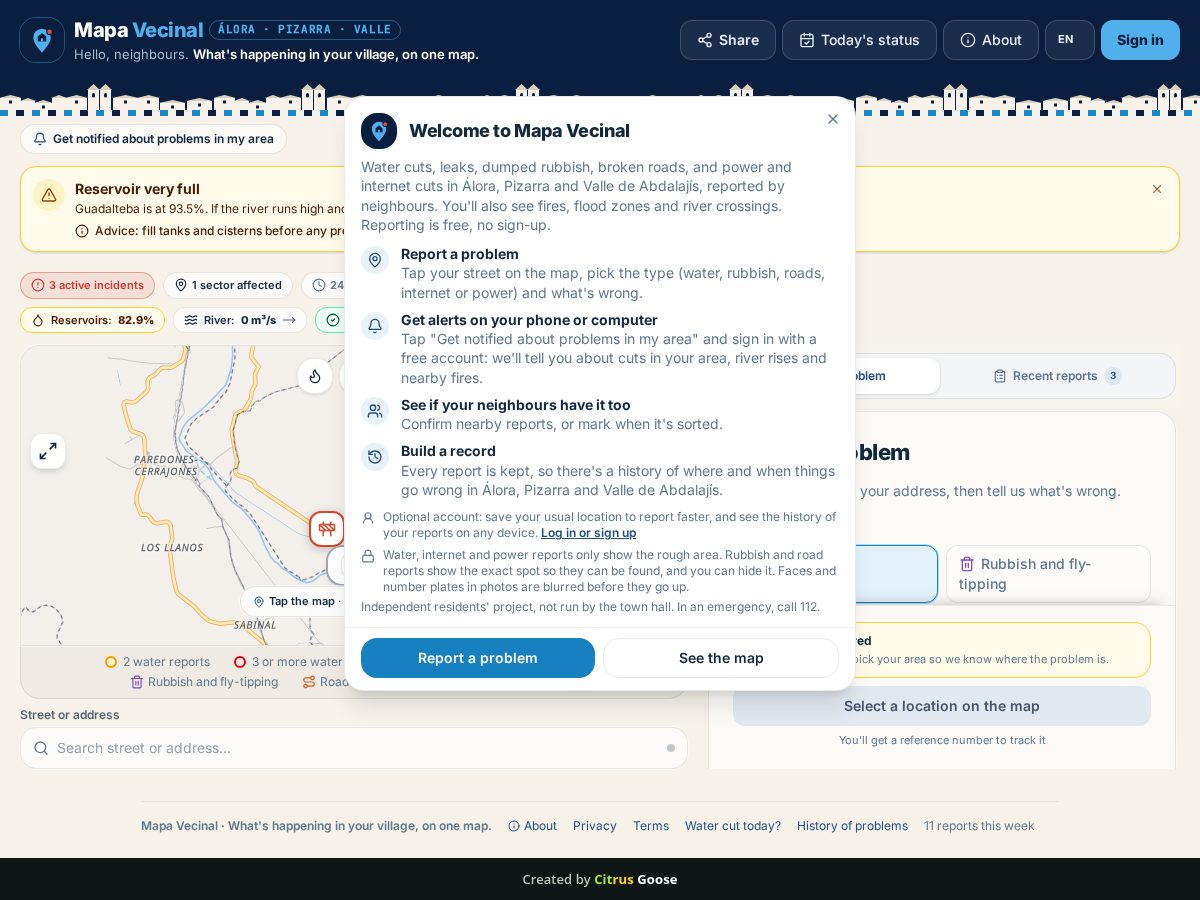1200x900 pixels.
Task: Click the 1 sector affected chip
Action: tap(228, 285)
